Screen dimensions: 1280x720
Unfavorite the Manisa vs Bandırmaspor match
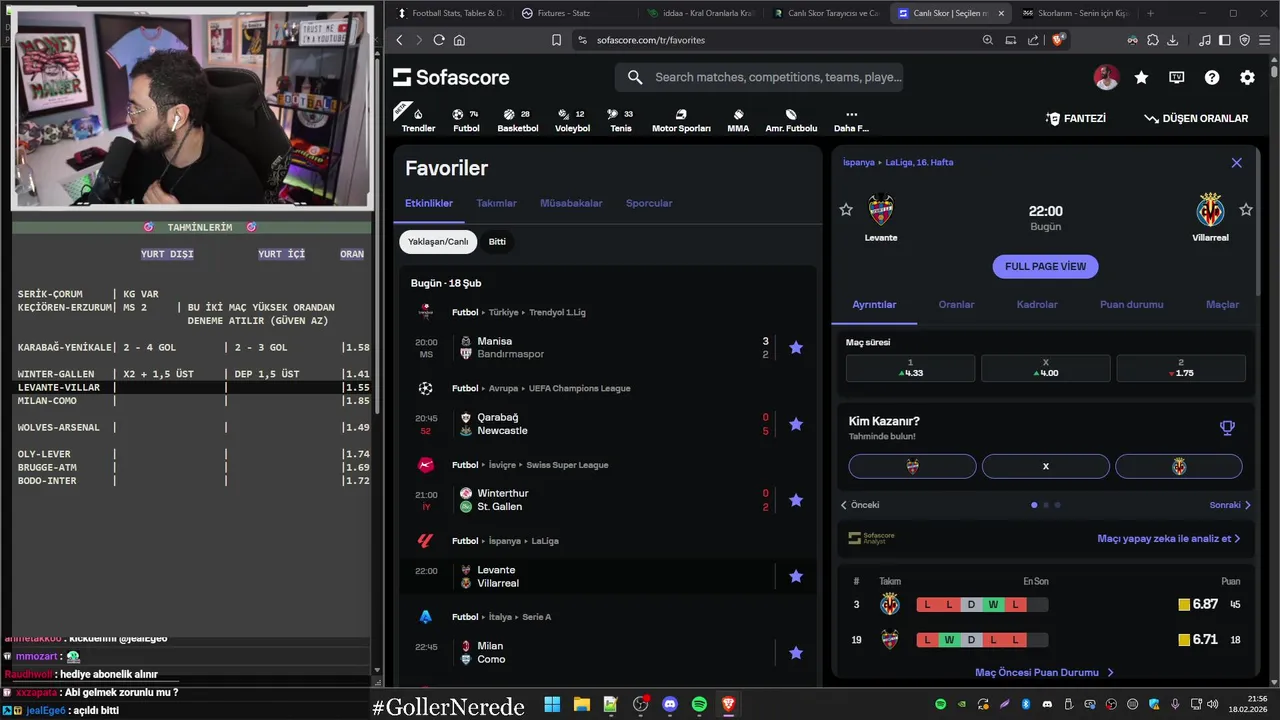point(796,348)
